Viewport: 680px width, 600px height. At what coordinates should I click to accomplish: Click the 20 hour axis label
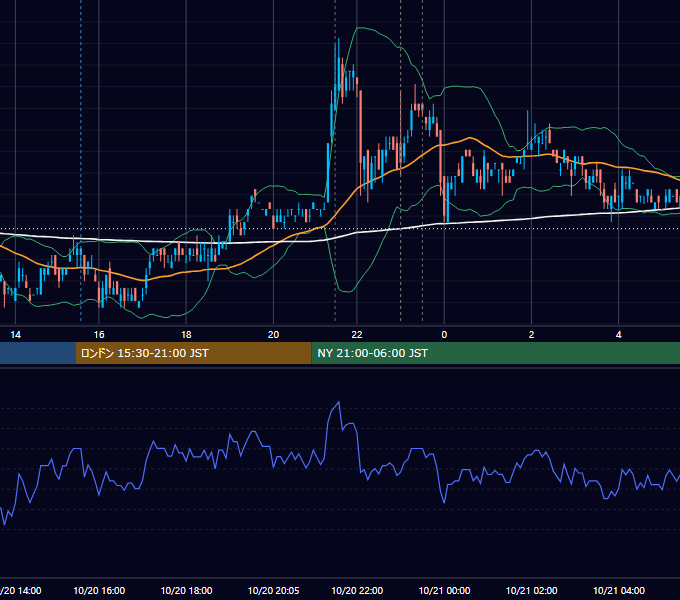pos(273,335)
